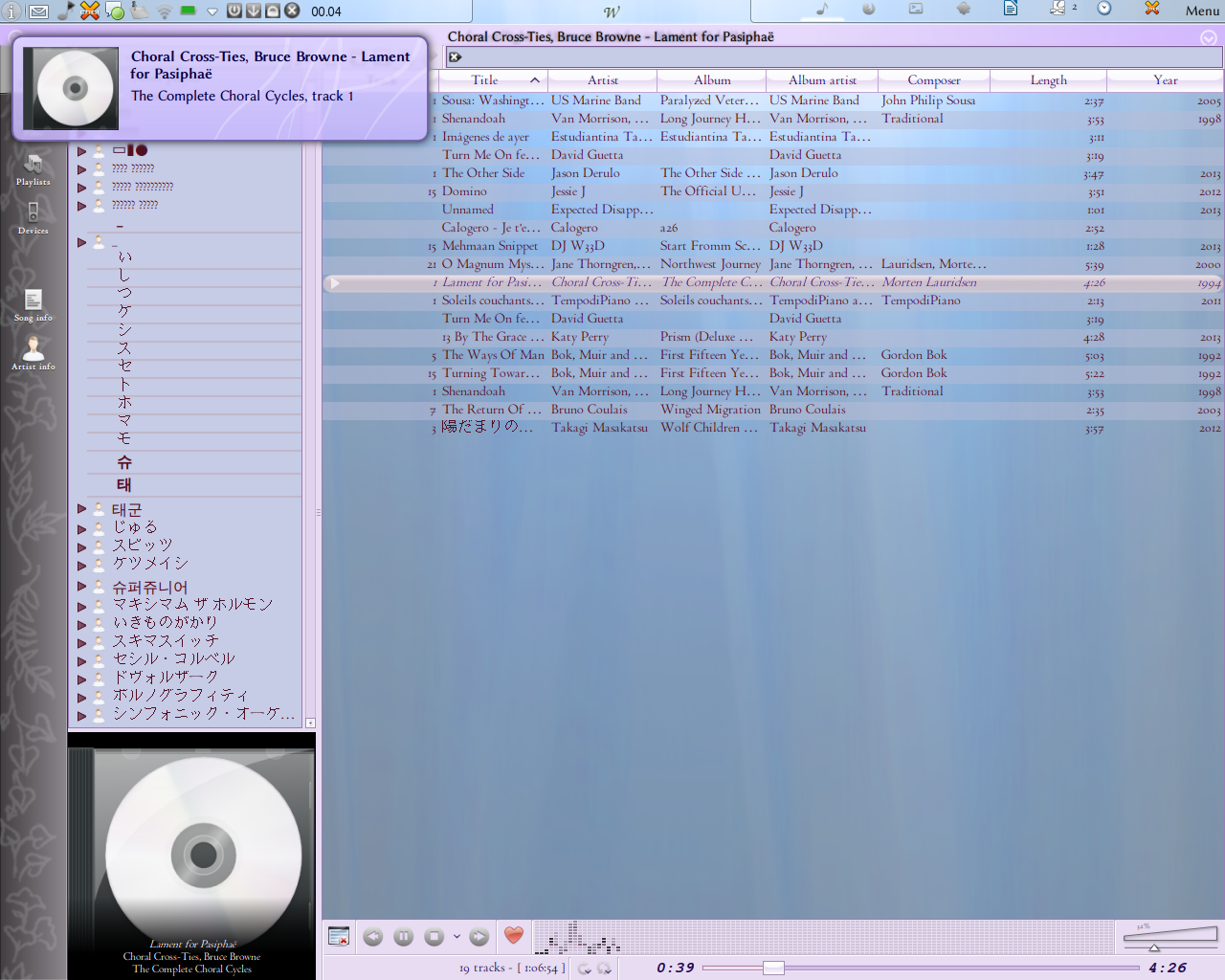Toggle the analyzer visualization bar
Viewport: 1225px width, 980px height.
823,937
